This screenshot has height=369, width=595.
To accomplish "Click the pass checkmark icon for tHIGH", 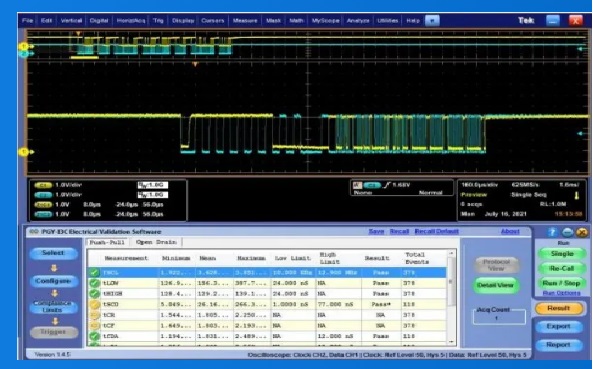I will [94, 294].
